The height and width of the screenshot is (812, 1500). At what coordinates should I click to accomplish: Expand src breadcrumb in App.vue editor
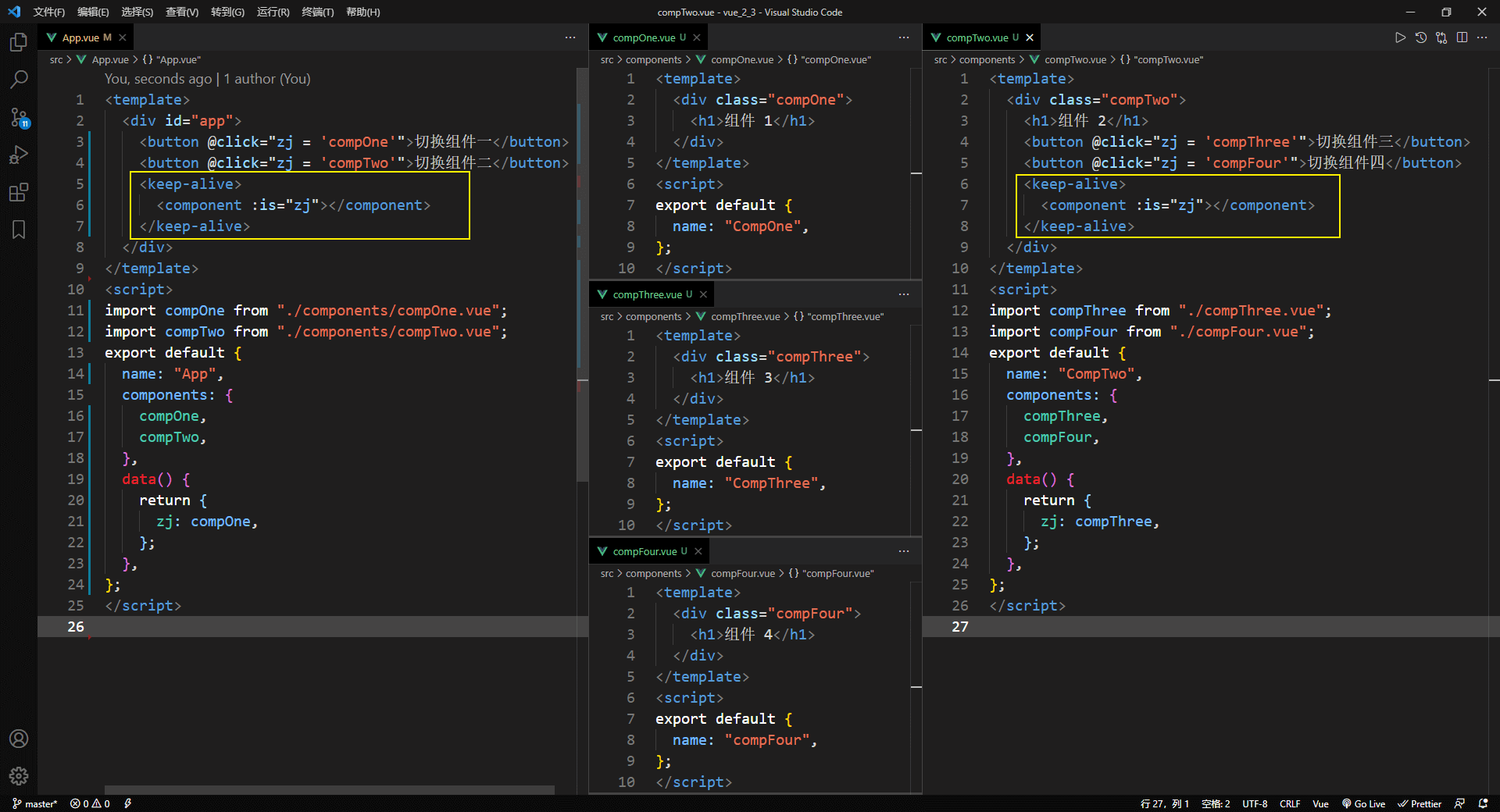56,59
